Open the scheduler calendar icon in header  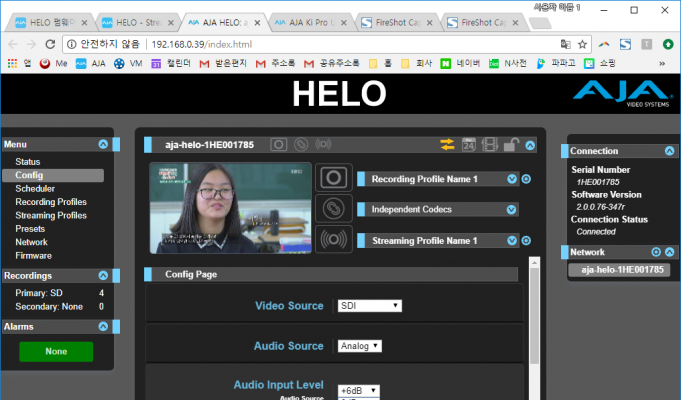point(469,144)
